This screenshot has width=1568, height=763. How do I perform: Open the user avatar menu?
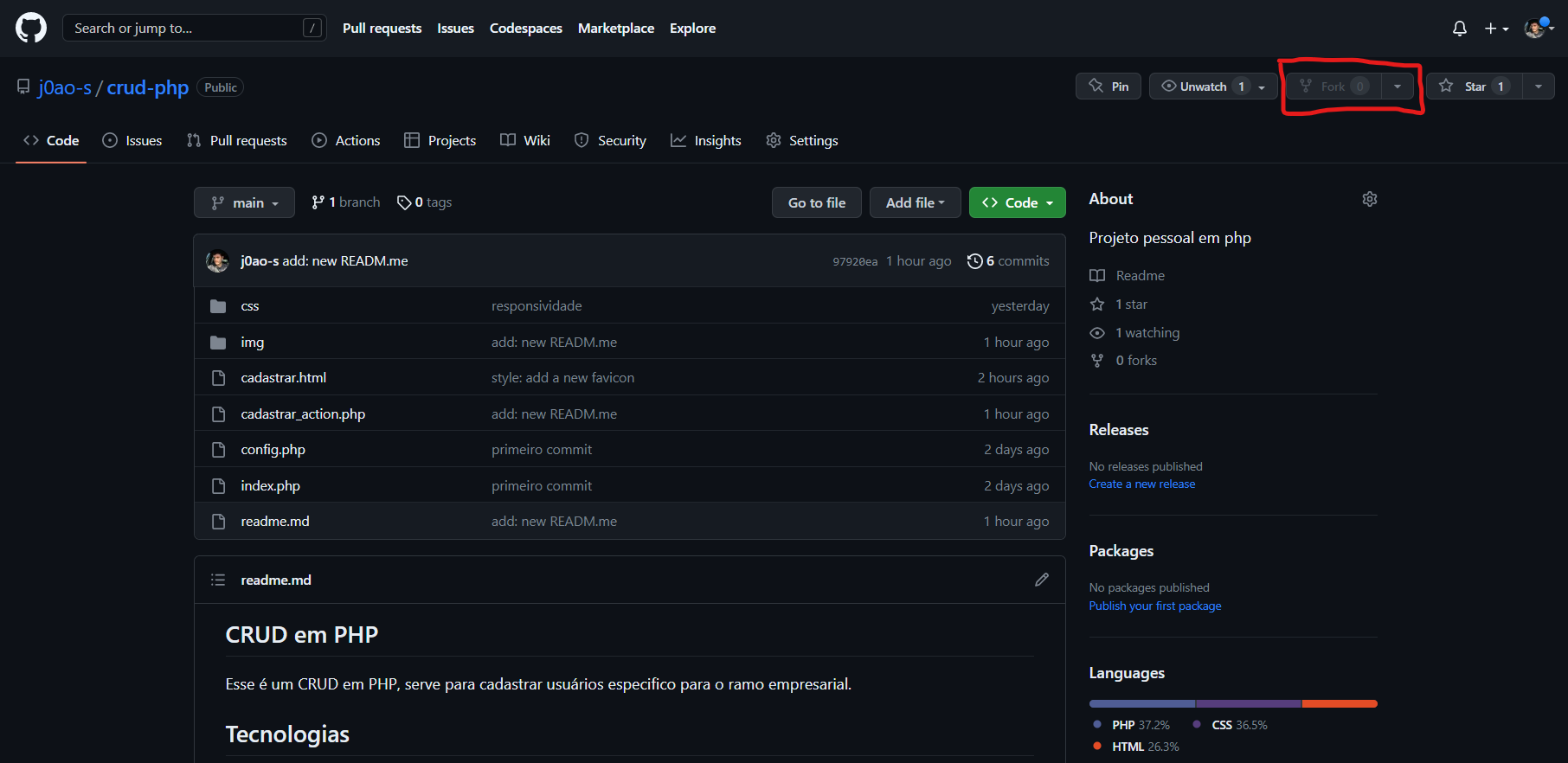tap(1539, 29)
